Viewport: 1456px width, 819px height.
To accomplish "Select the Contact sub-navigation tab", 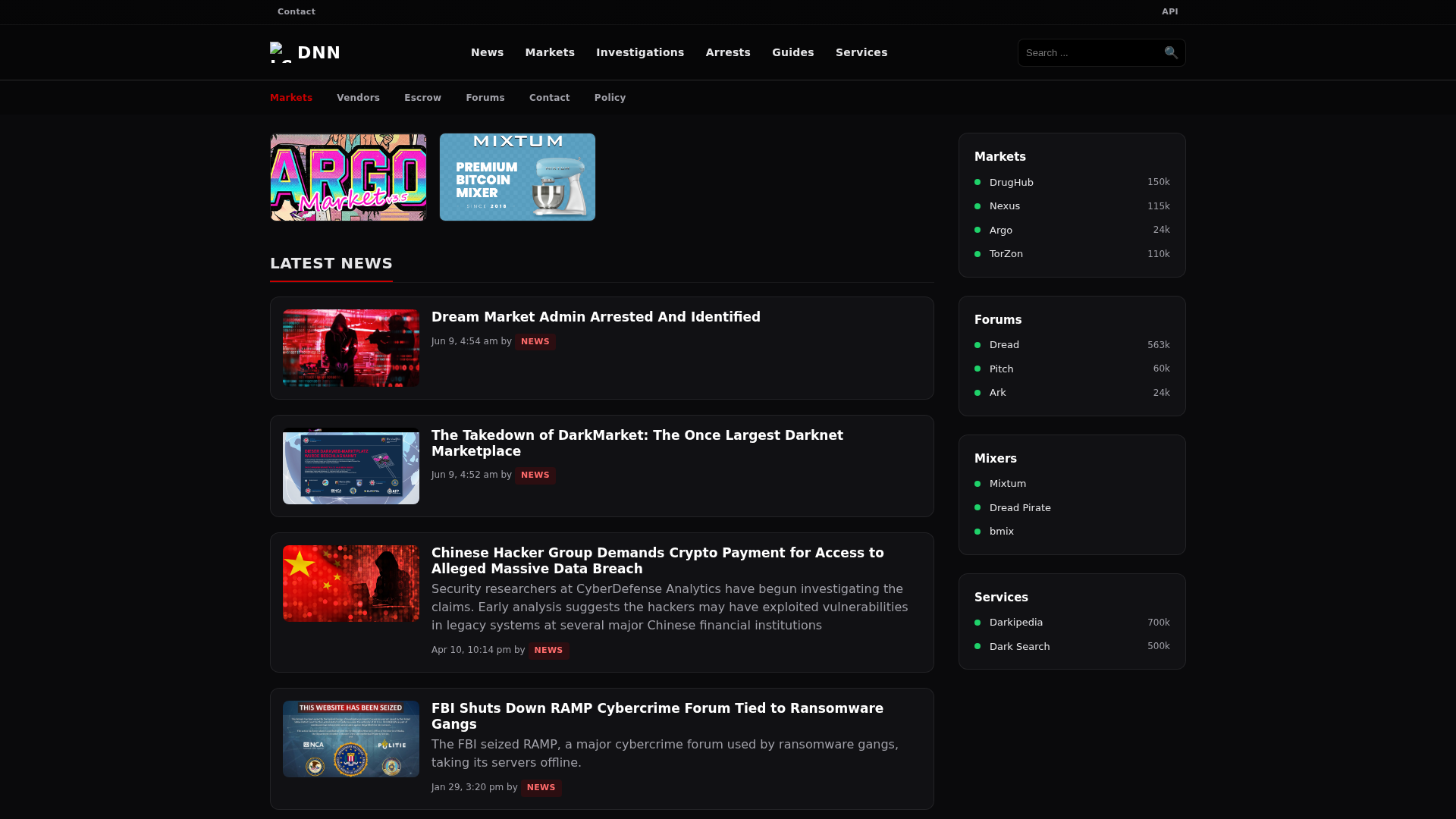I will click(550, 98).
